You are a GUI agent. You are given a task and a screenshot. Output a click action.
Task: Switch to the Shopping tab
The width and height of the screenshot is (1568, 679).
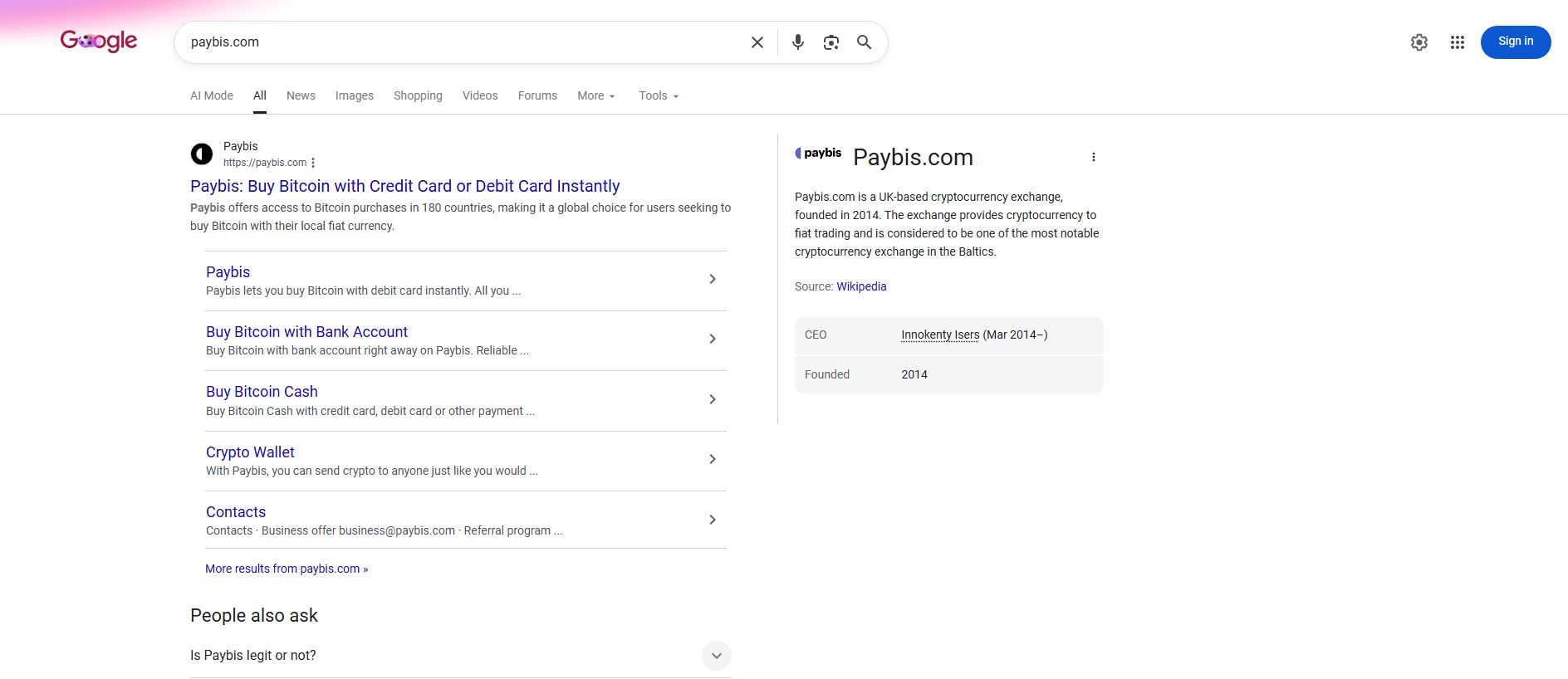[x=418, y=95]
